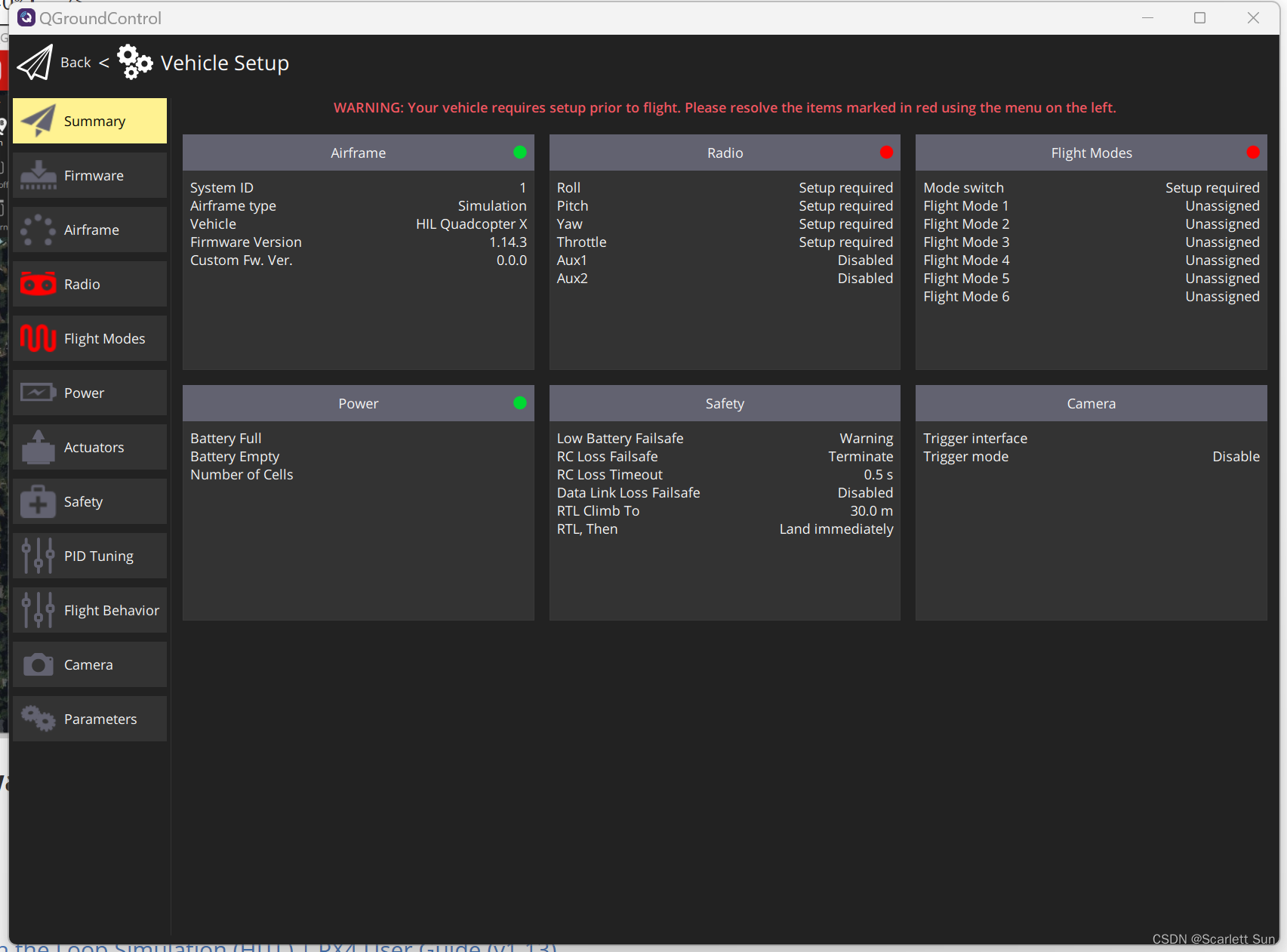The width and height of the screenshot is (1287, 952).
Task: Open the Parameters list page
Action: point(90,719)
